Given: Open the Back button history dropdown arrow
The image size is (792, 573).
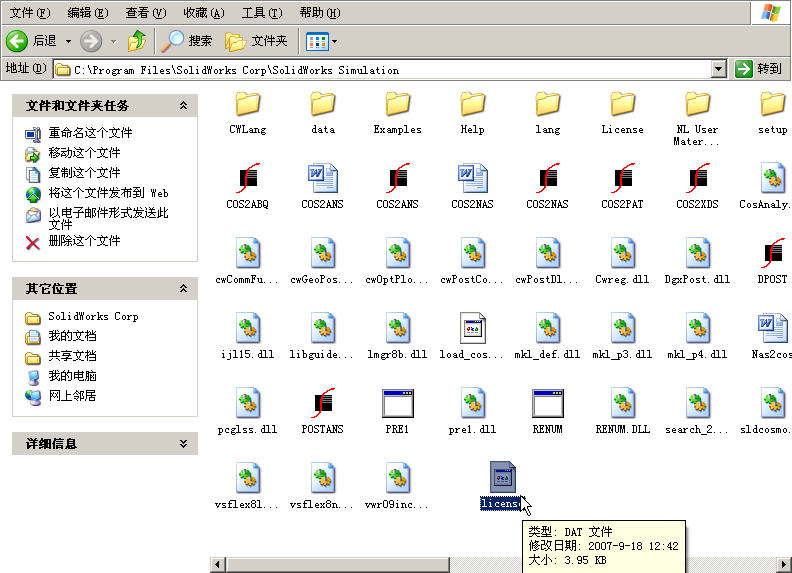Looking at the screenshot, I should pos(68,41).
